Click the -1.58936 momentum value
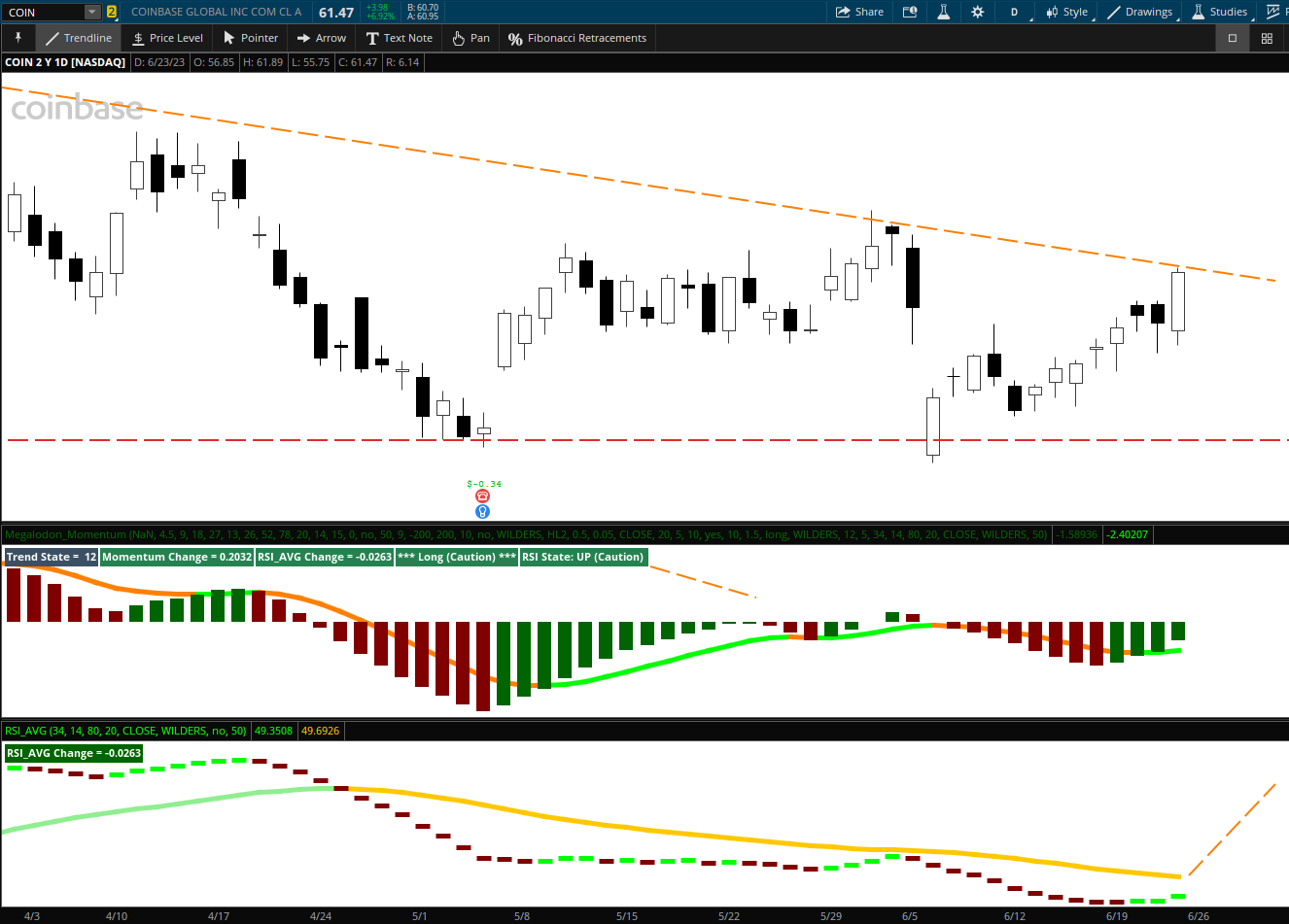This screenshot has height=924, width=1289. click(x=1077, y=534)
